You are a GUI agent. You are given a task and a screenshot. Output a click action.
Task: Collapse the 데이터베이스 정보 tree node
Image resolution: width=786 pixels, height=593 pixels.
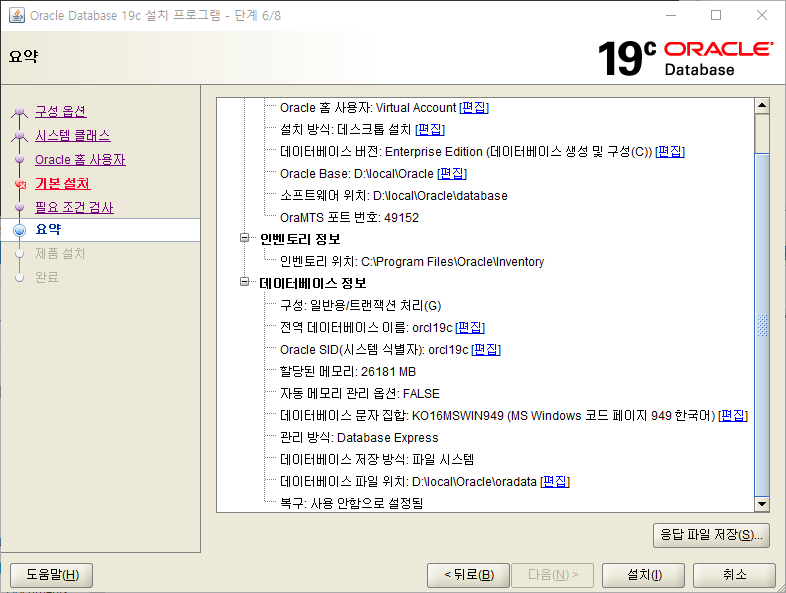point(245,282)
